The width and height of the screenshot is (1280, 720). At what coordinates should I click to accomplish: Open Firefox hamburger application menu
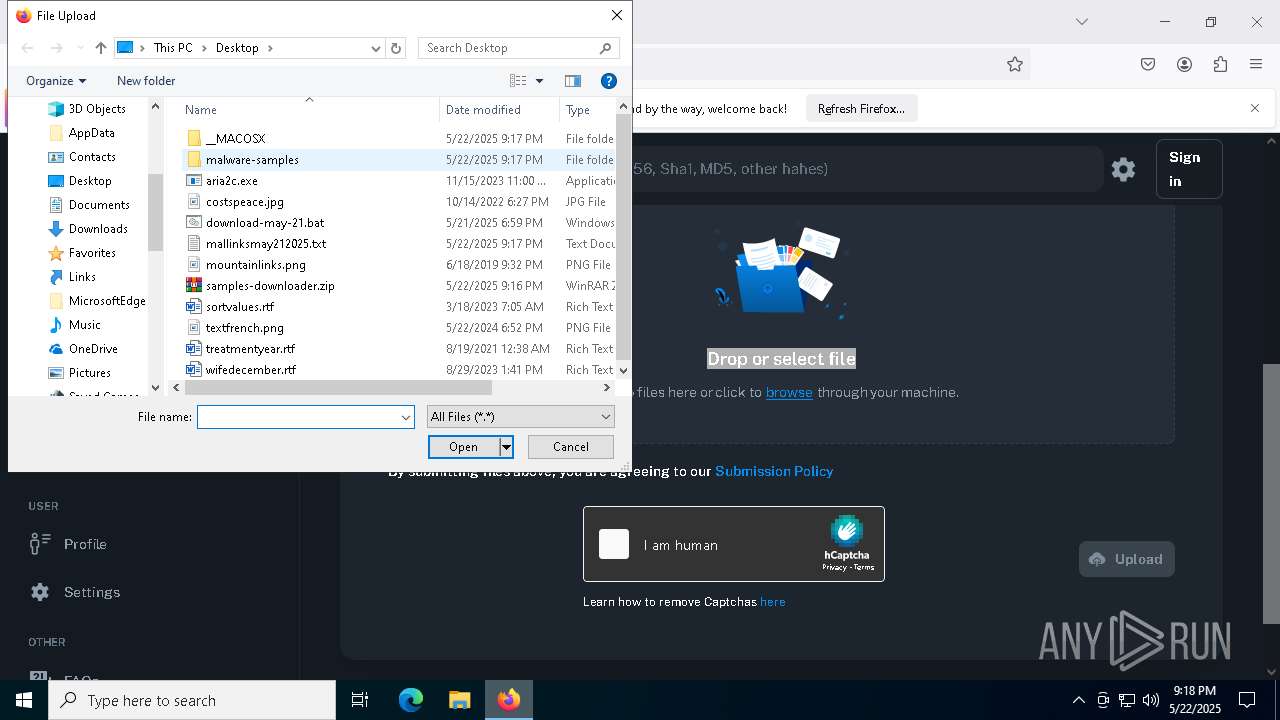pos(1256,64)
